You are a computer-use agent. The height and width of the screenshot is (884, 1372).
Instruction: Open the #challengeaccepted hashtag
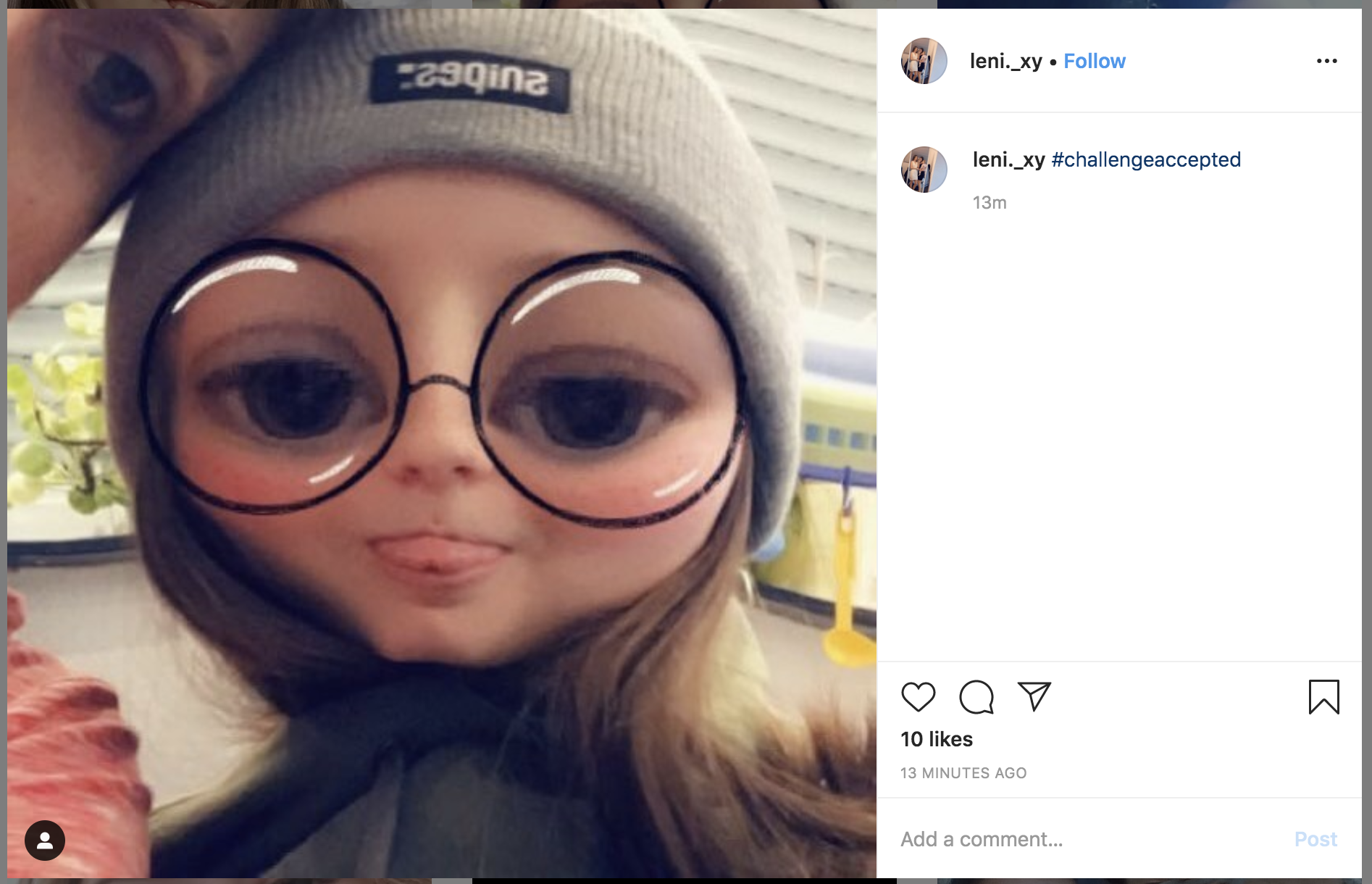pyautogui.click(x=1146, y=159)
